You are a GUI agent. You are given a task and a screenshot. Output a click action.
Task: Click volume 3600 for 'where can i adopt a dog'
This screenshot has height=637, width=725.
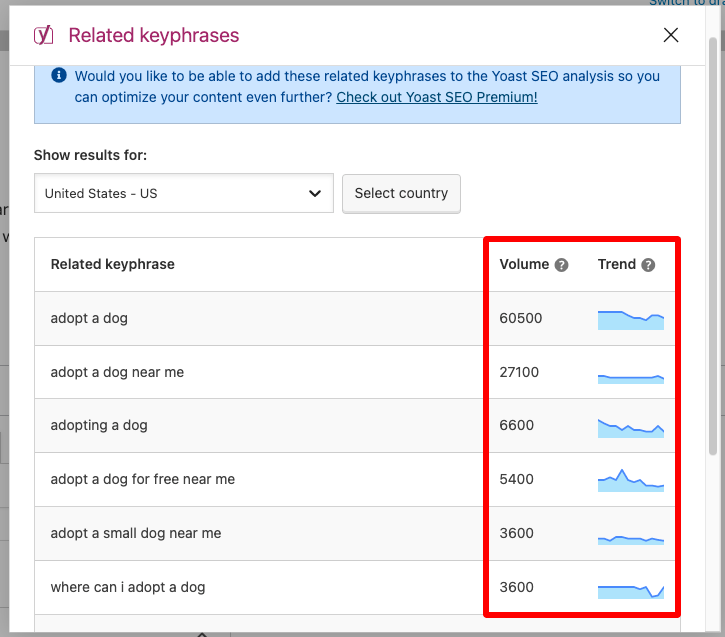(x=516, y=587)
